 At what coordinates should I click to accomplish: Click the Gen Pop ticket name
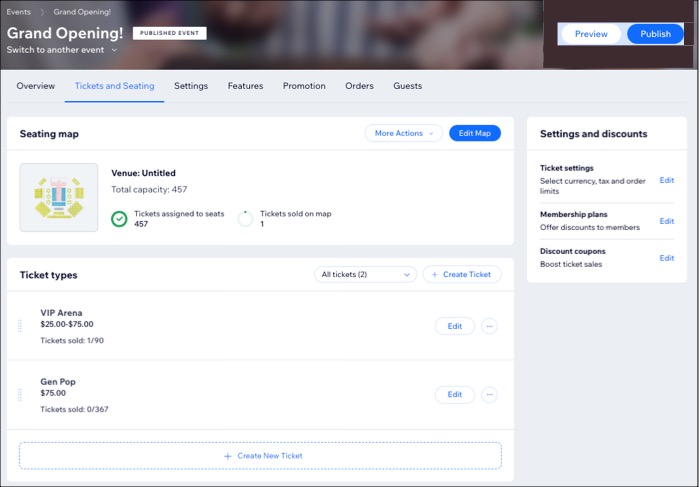point(58,382)
